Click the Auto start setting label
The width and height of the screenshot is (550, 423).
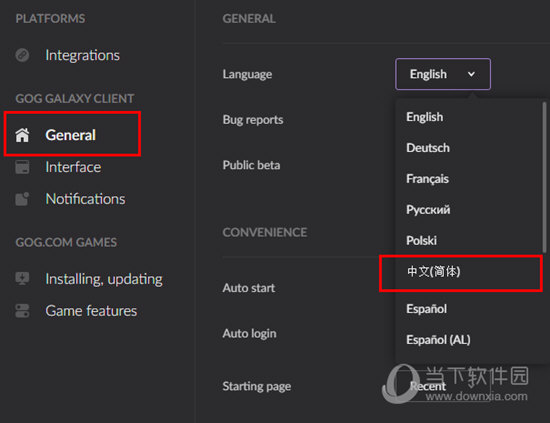pos(249,288)
